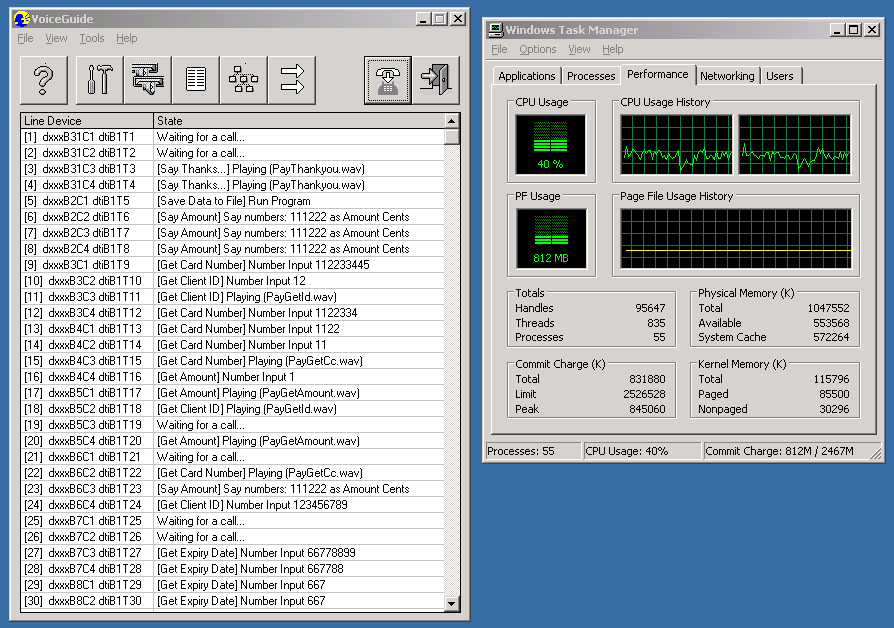Click Kernel Memory Nonpaged 30296
The width and height of the screenshot is (894, 628).
(834, 409)
